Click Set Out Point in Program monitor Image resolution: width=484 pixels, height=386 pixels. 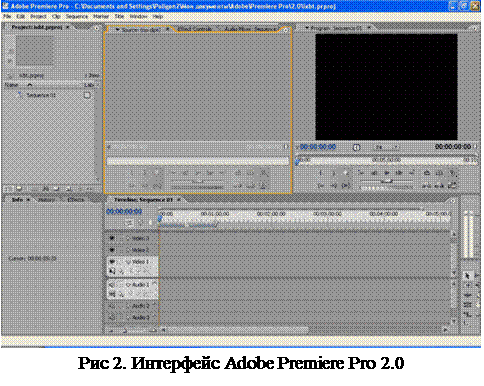click(x=333, y=173)
